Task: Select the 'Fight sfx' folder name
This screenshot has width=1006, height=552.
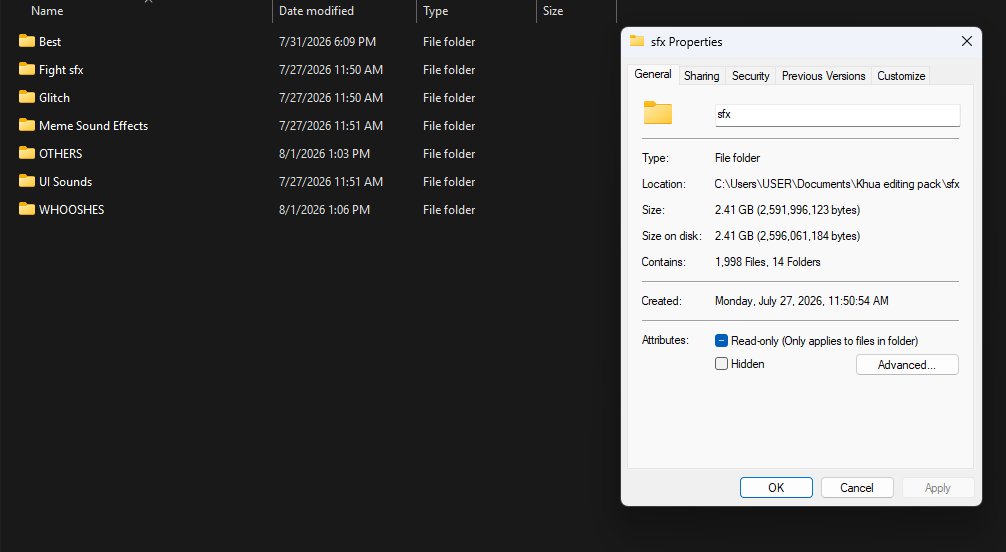Action: click(61, 69)
